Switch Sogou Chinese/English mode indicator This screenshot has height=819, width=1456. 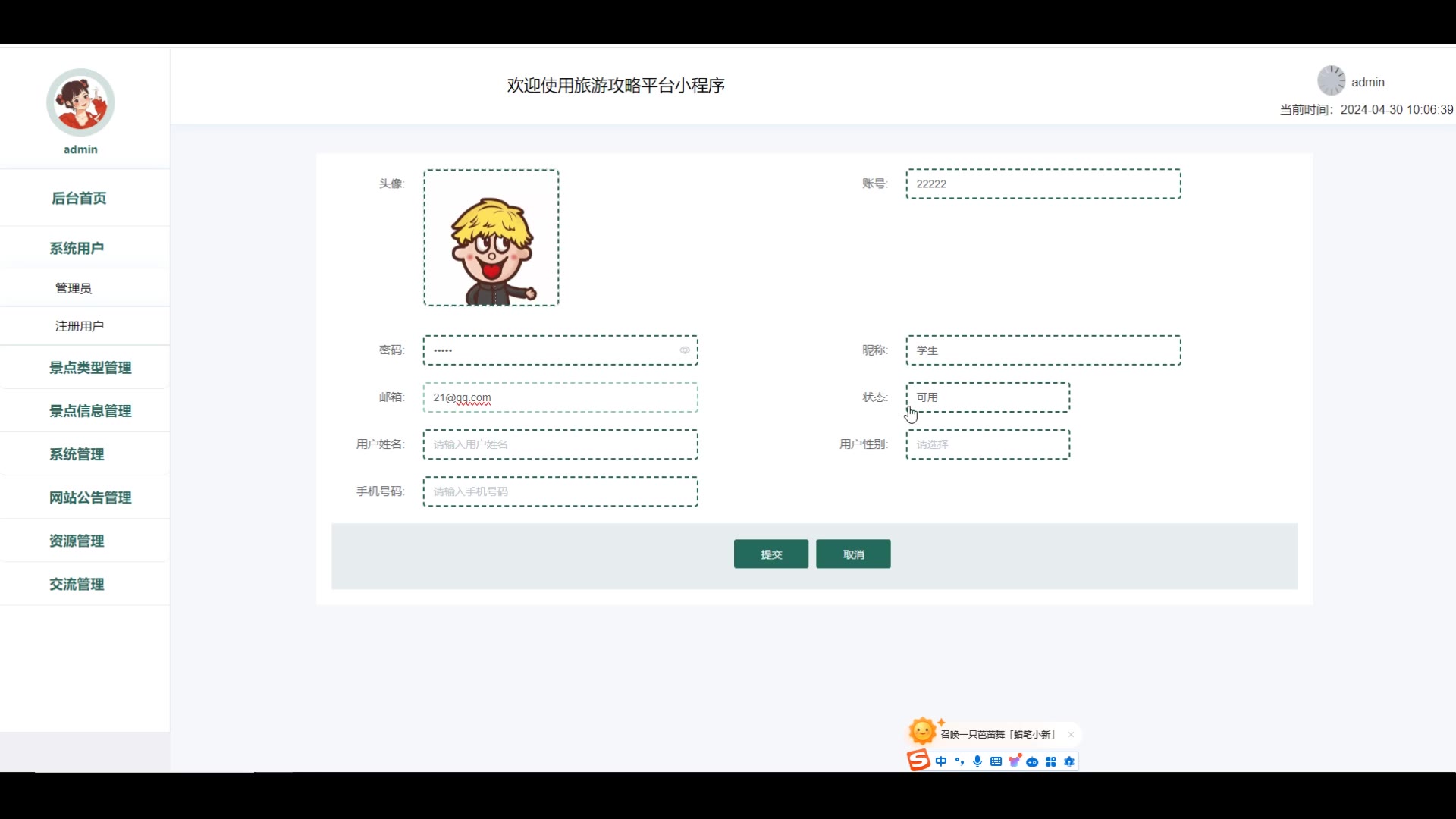coord(941,761)
